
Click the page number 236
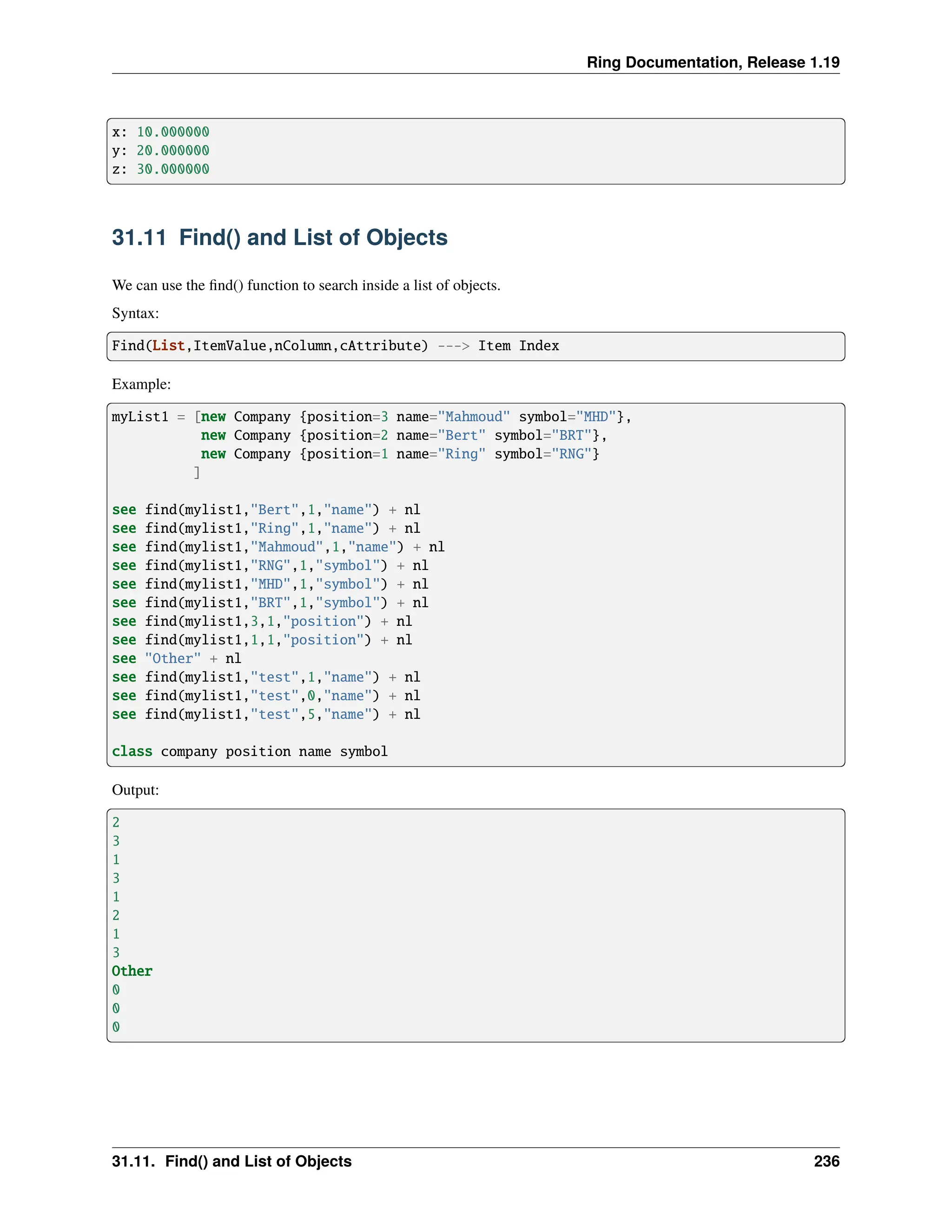[827, 1161]
